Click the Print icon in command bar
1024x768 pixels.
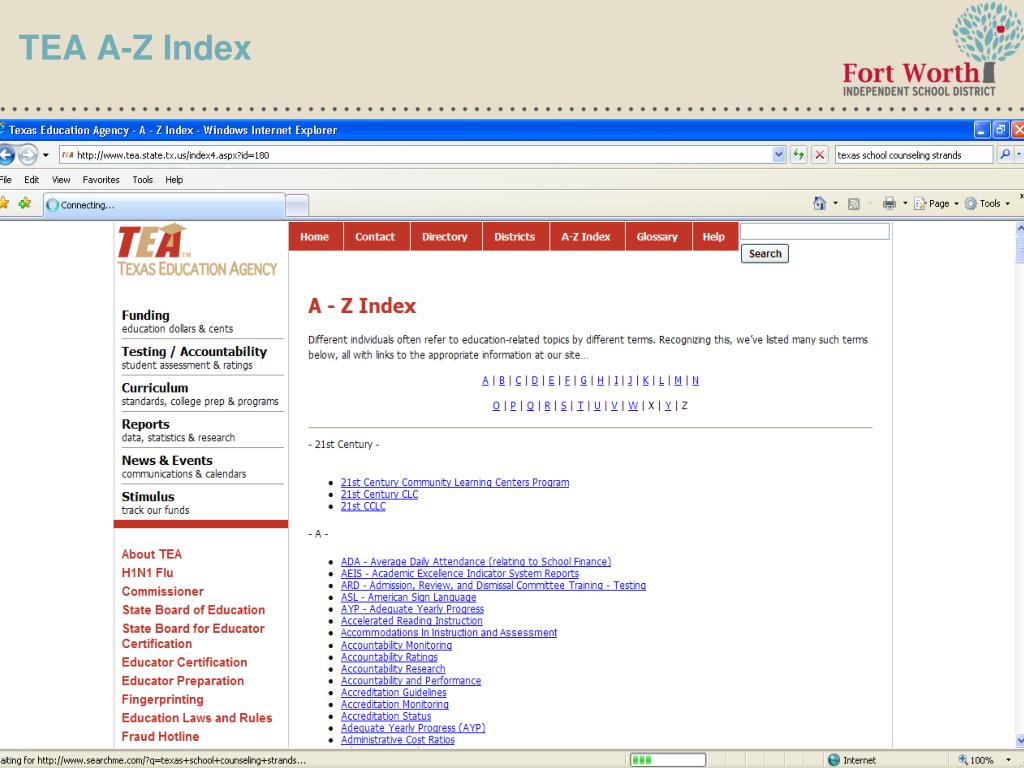coord(889,204)
